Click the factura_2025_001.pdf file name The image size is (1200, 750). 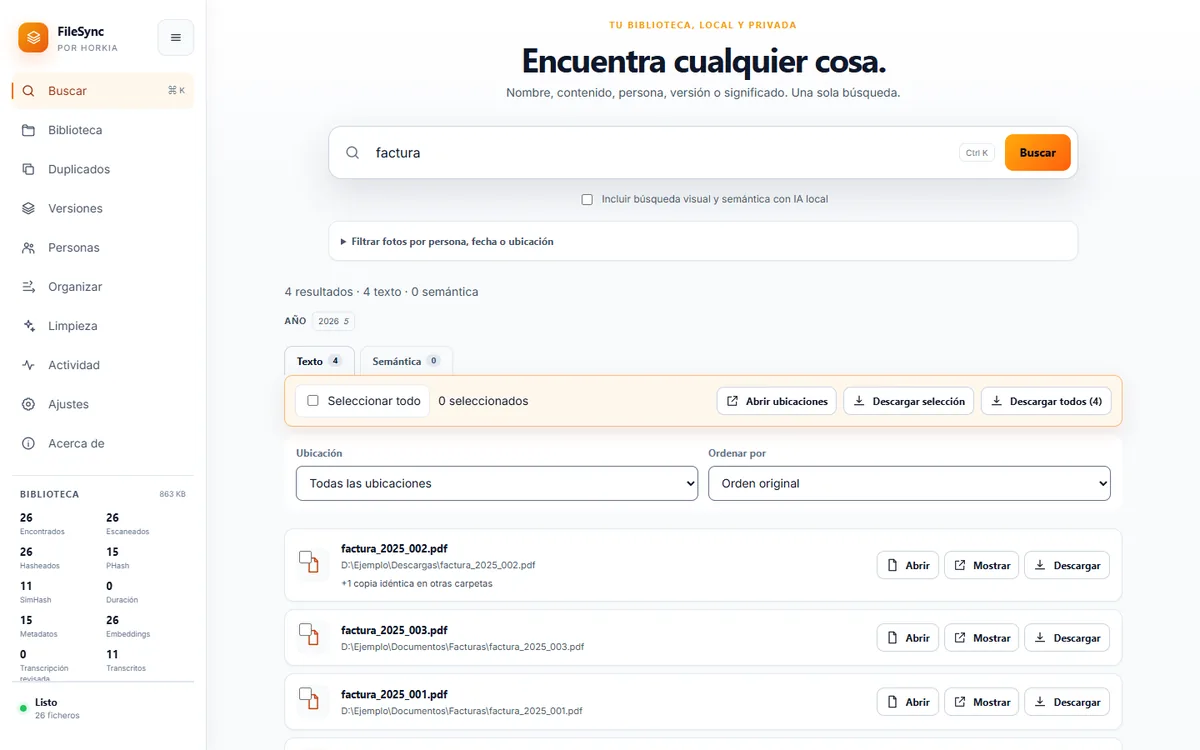pyautogui.click(x=394, y=694)
